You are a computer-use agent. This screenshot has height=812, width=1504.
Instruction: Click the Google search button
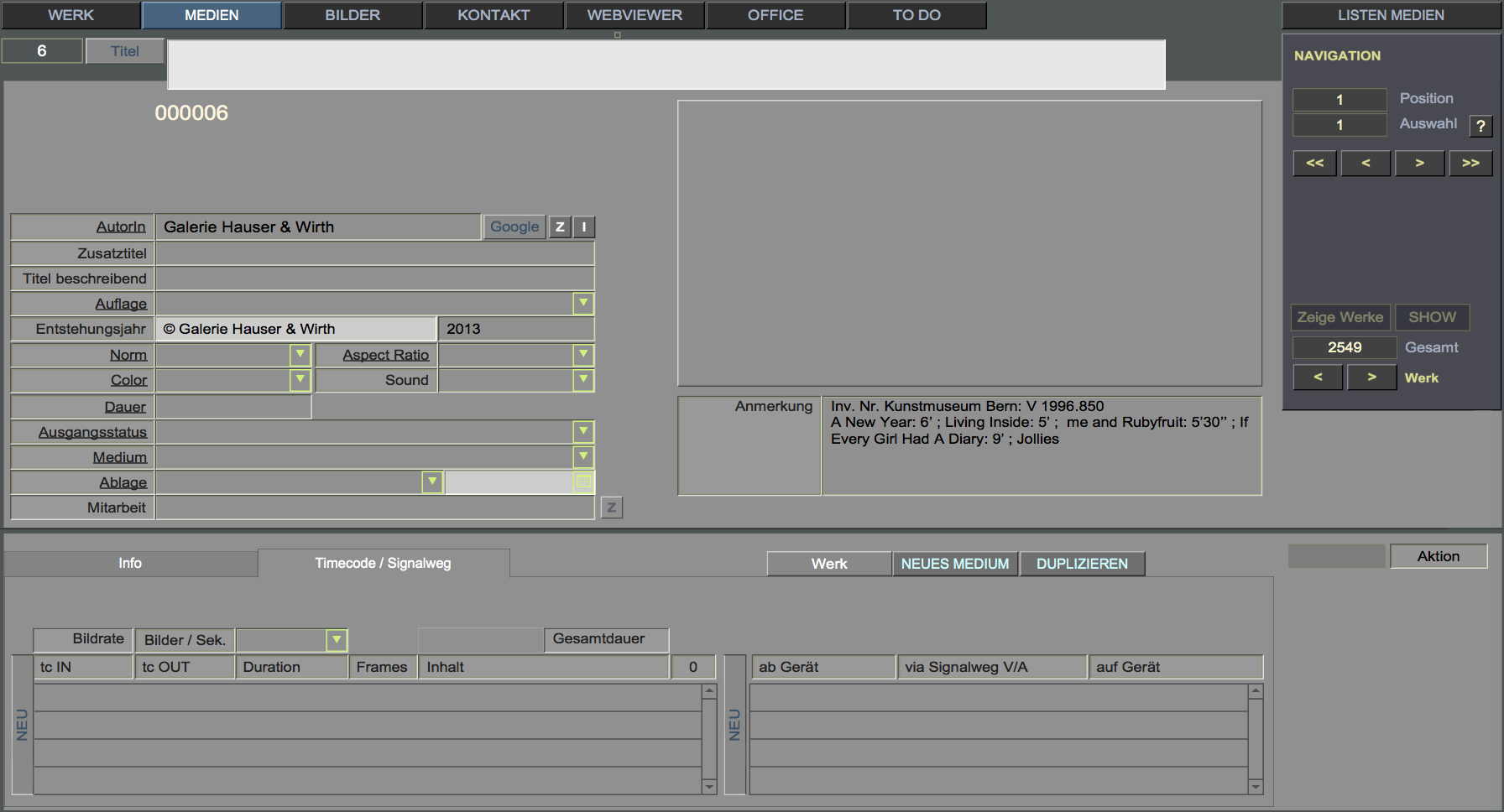pyautogui.click(x=514, y=227)
